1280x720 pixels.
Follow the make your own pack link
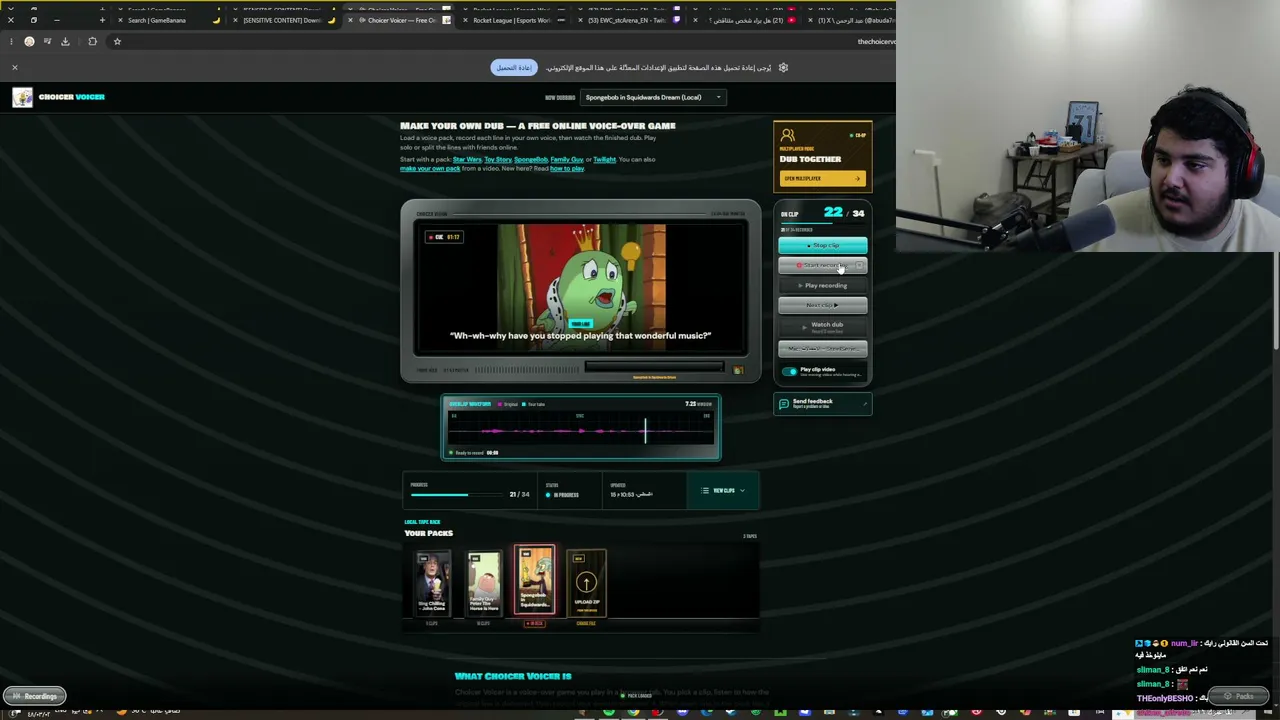[x=430, y=169]
